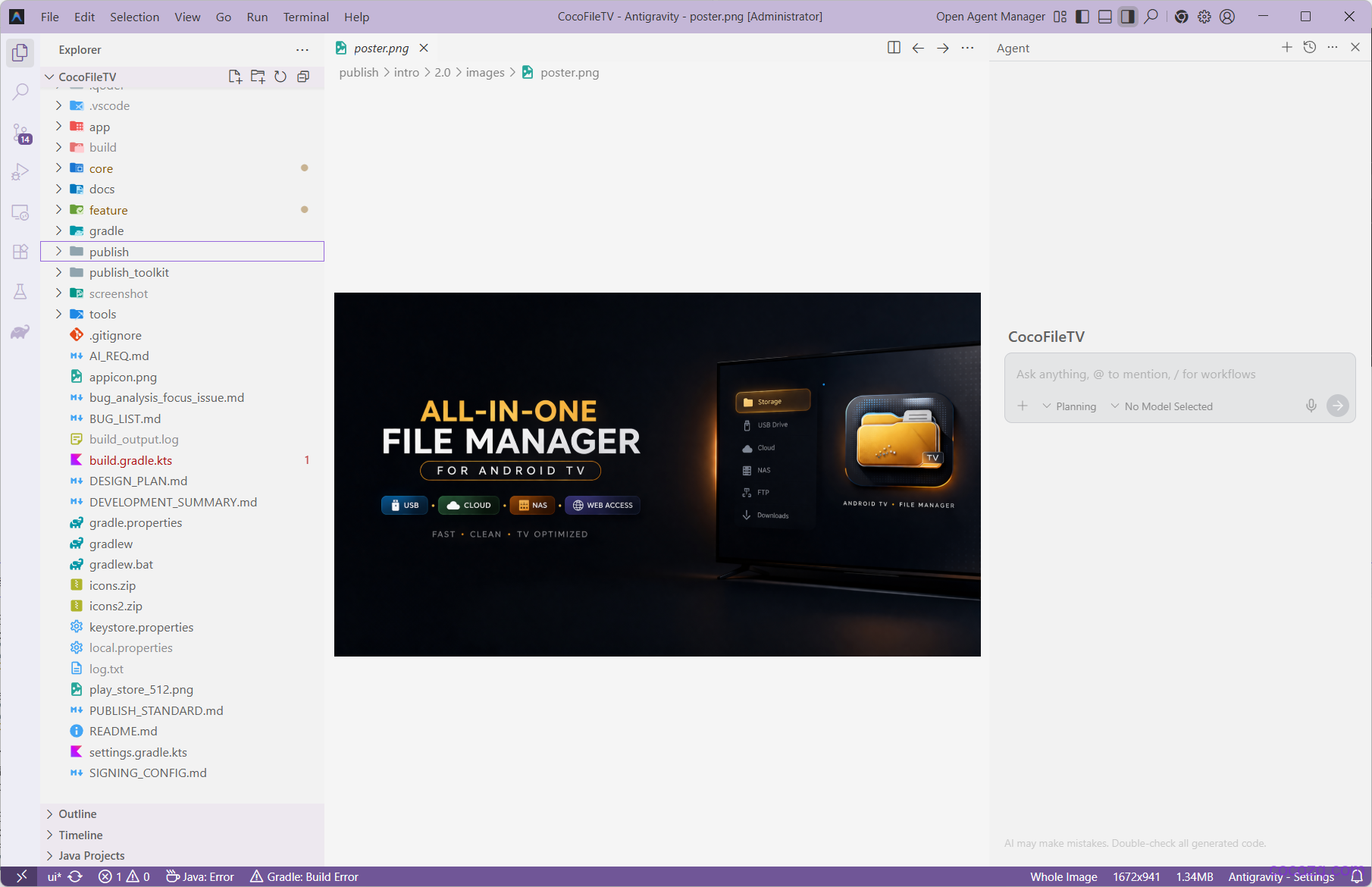Screen dimensions: 1372x887
Task: Click Antigravity - Settings in status bar
Action: click(x=1281, y=876)
